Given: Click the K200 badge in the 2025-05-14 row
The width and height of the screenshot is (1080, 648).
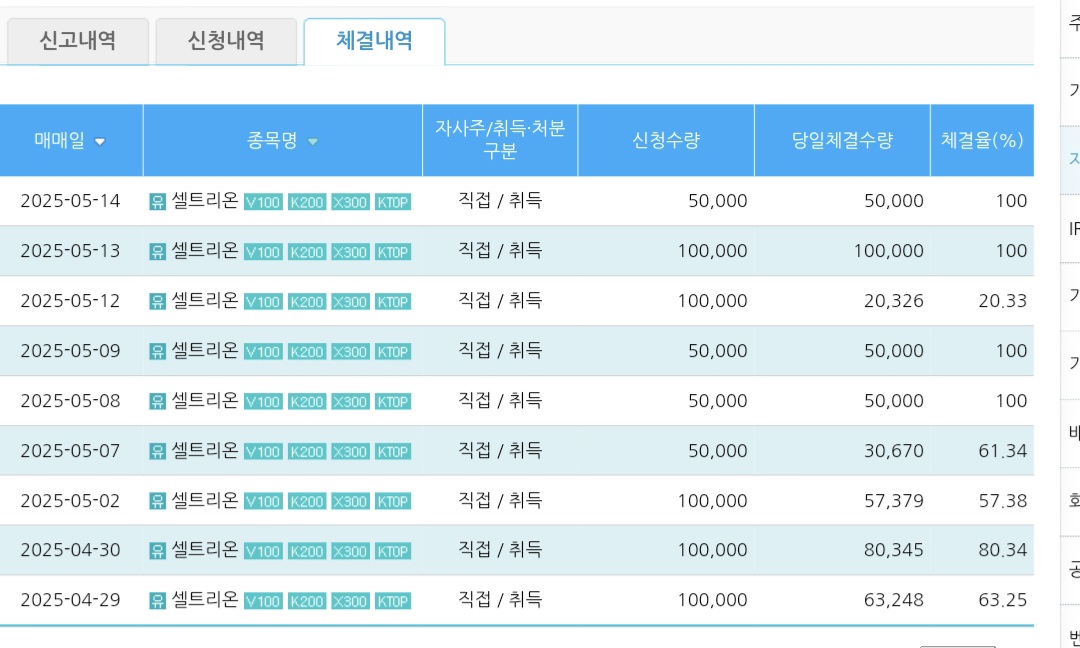Looking at the screenshot, I should 307,202.
